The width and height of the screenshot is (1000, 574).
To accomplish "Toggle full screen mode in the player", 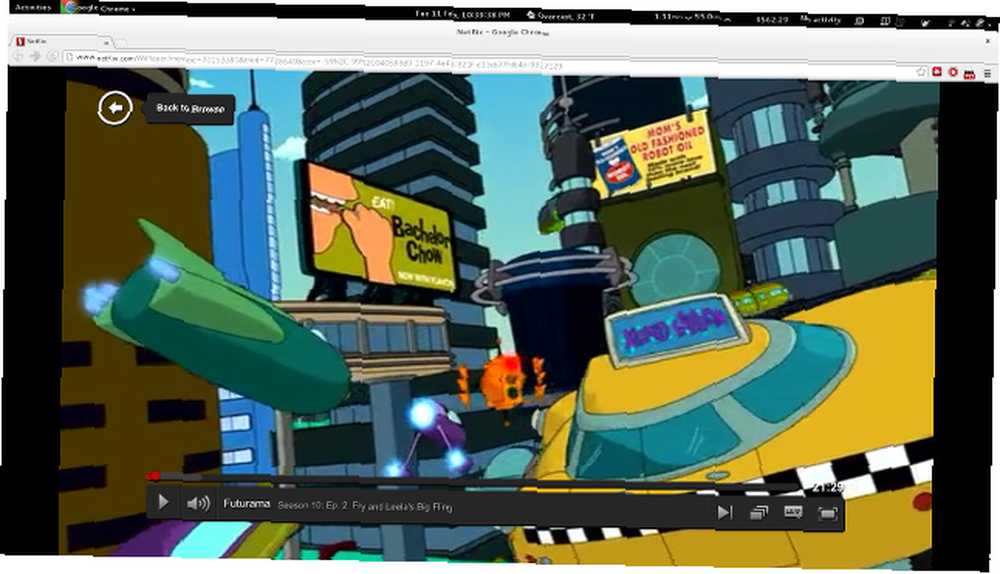I will click(827, 513).
